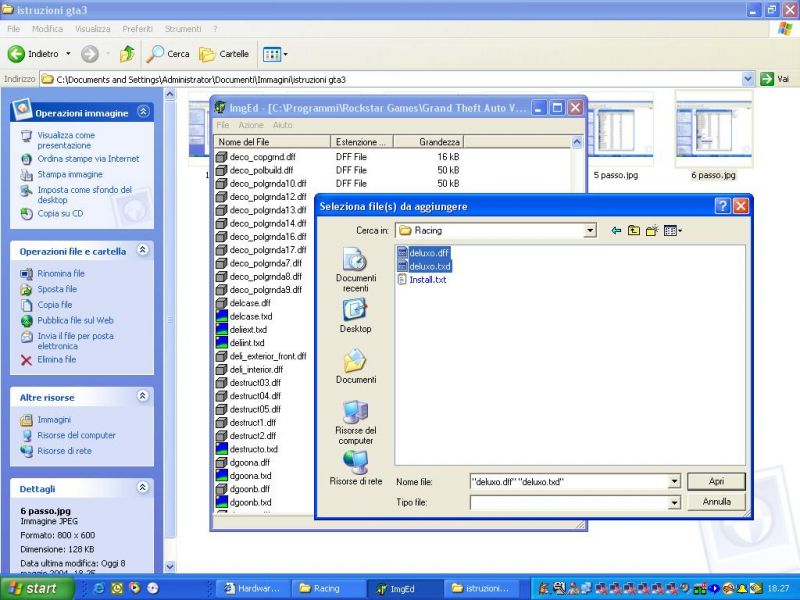
Task: Collapse the Dettagli panel
Action: click(x=143, y=487)
